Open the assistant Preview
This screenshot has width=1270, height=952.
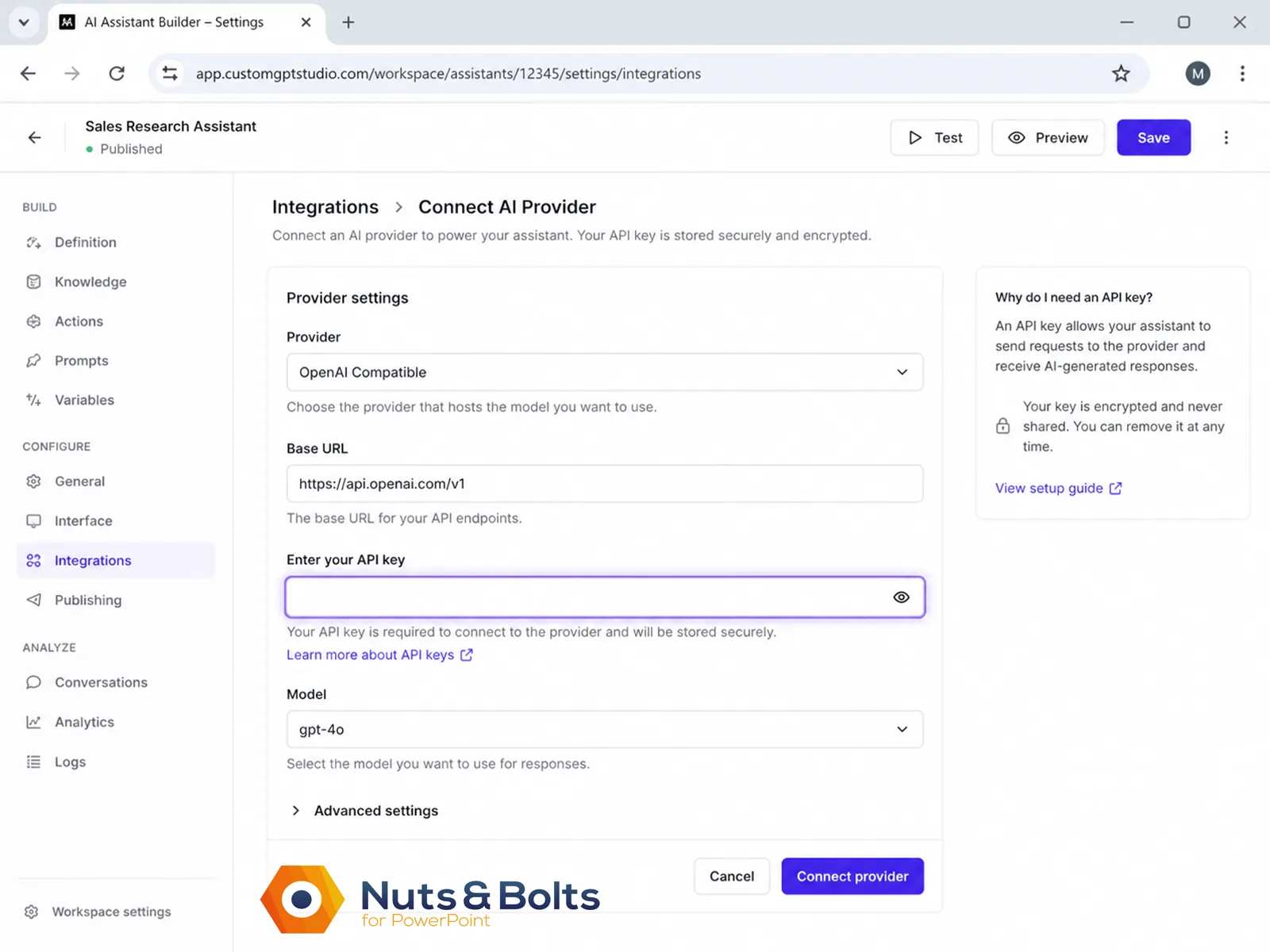(x=1048, y=137)
